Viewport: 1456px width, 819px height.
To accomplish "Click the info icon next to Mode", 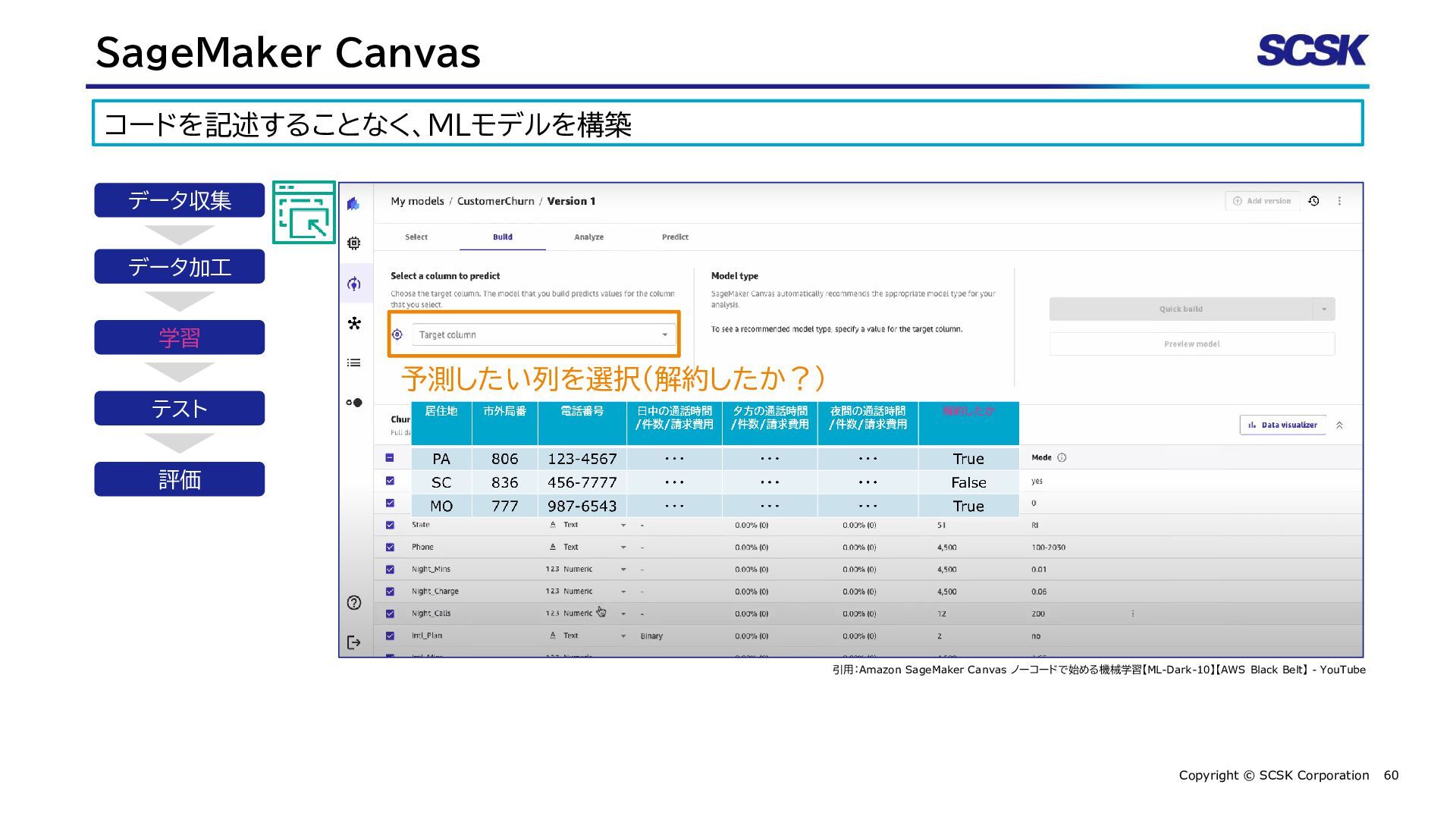I will [x=1062, y=457].
